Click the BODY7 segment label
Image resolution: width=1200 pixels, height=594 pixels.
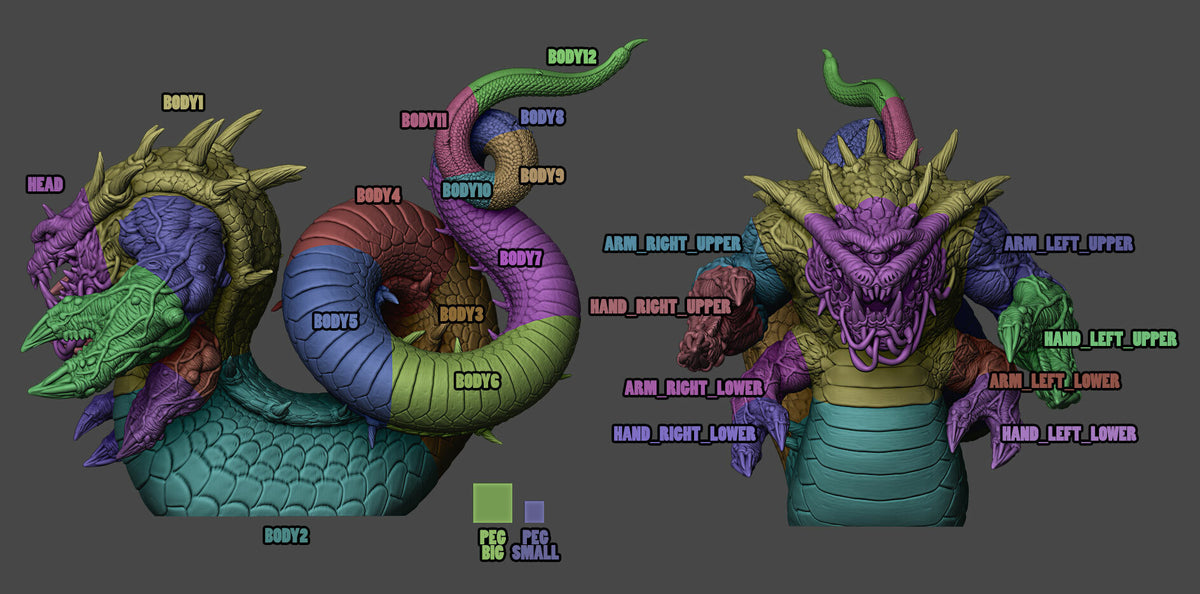pos(521,257)
